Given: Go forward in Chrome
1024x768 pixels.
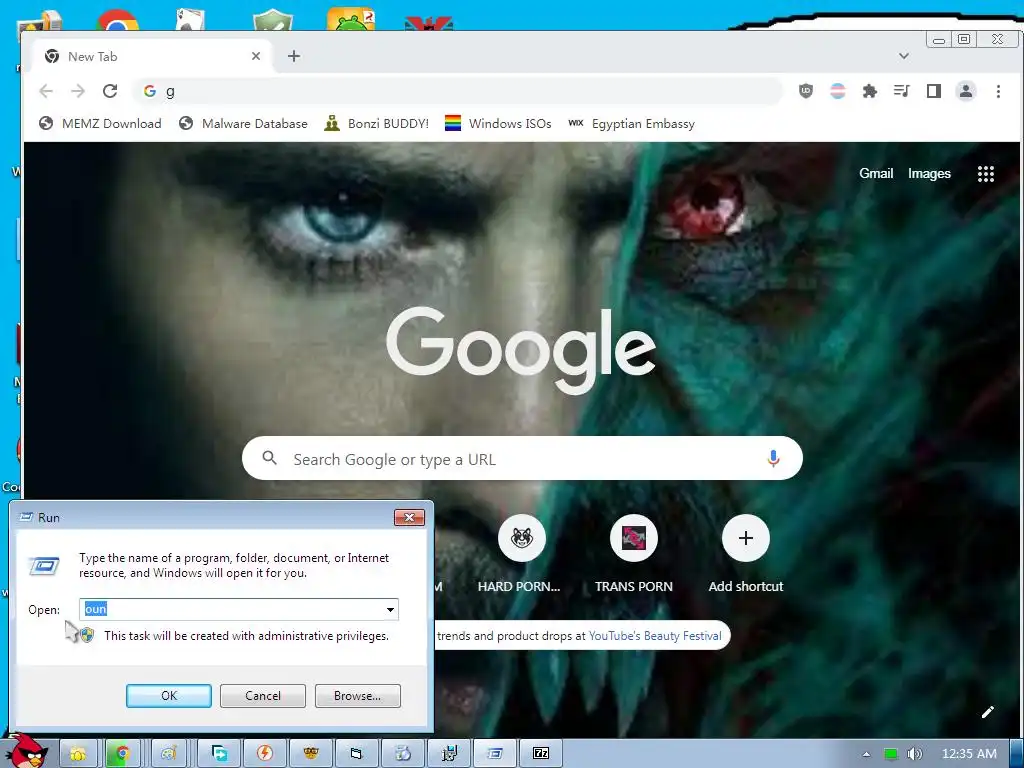Looking at the screenshot, I should [x=78, y=91].
